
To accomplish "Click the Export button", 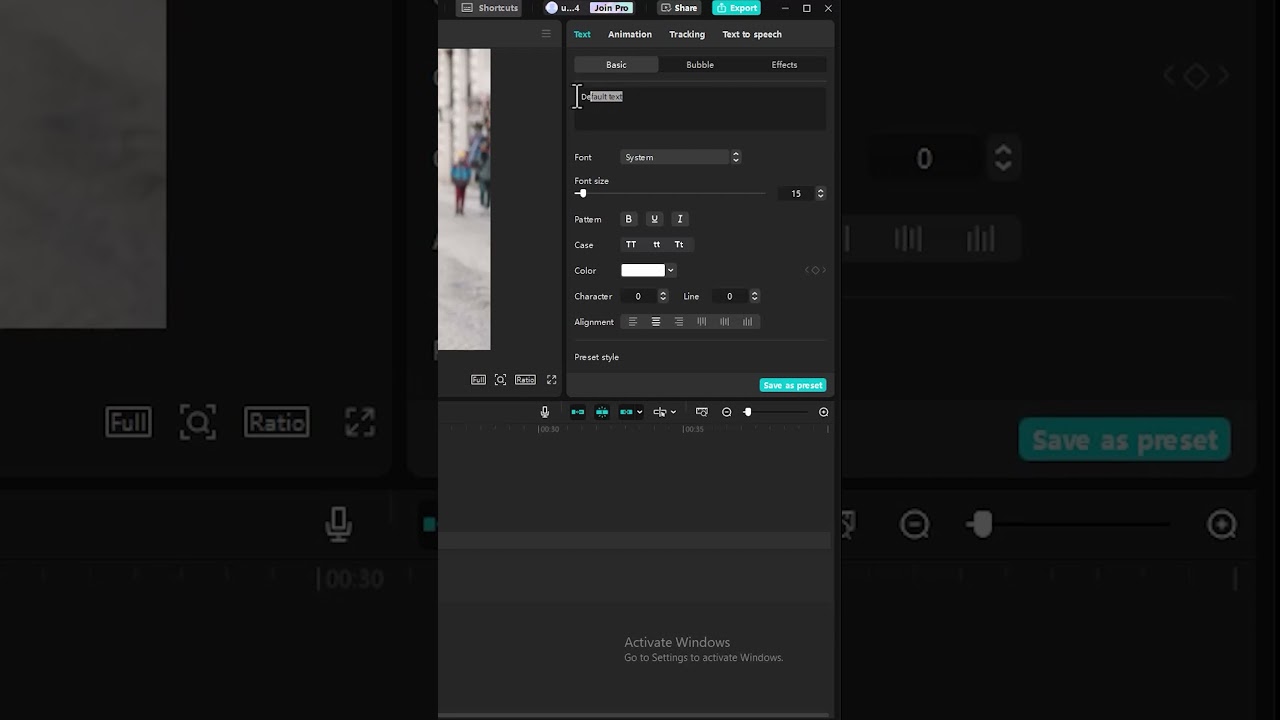I will pyautogui.click(x=736, y=8).
